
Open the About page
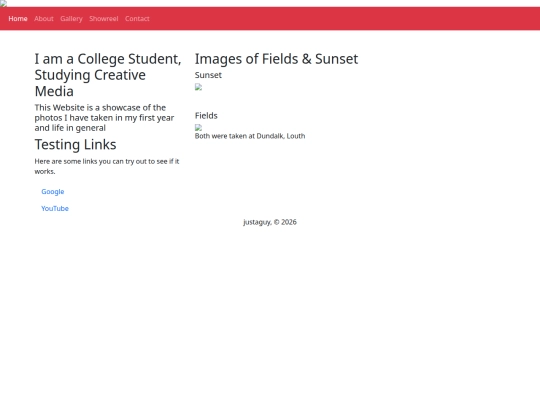click(44, 19)
